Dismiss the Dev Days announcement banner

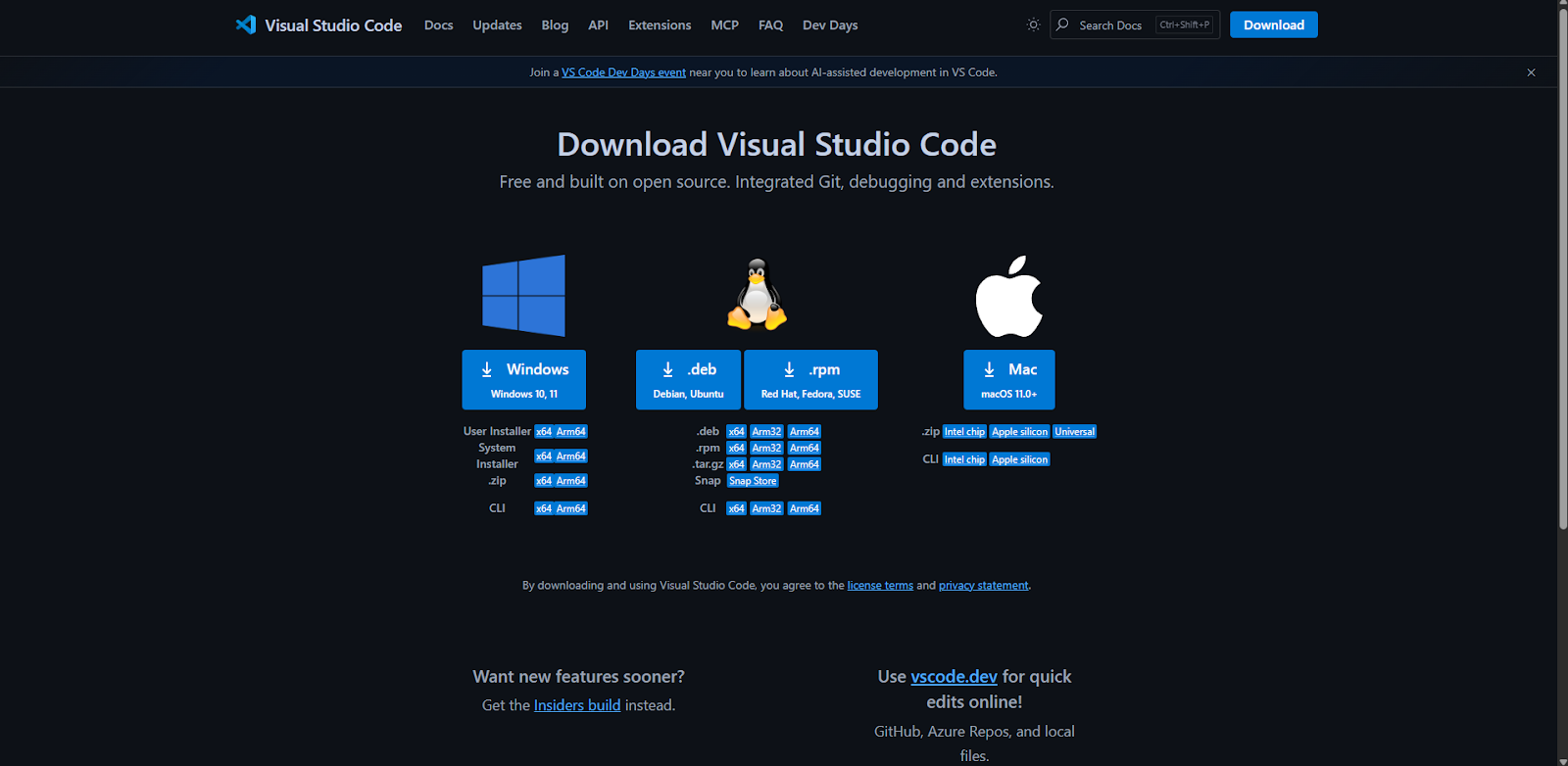point(1531,72)
